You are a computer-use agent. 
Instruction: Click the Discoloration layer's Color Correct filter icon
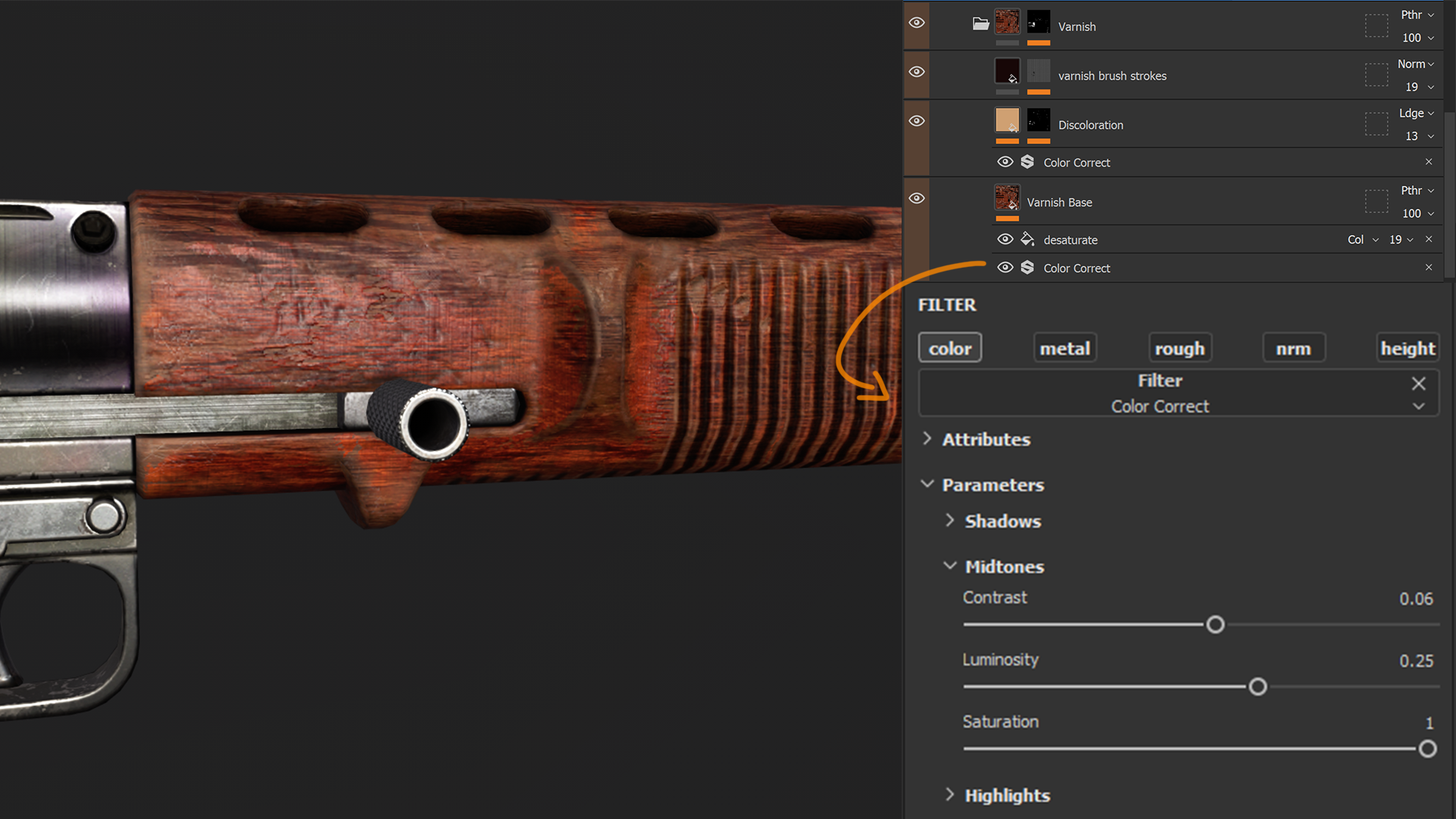point(1028,162)
